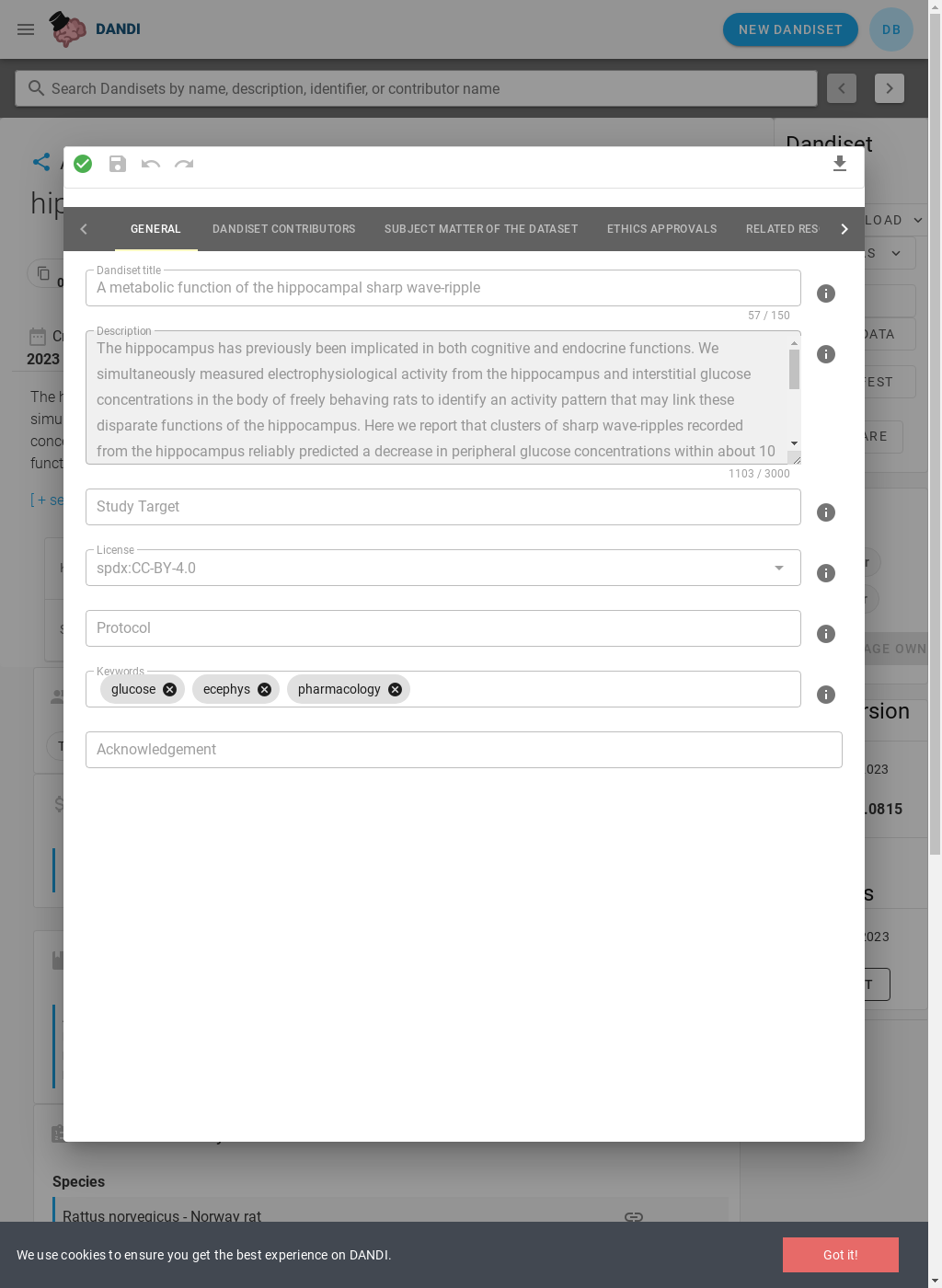The image size is (942, 1288).
Task: Click the green validation checkmark icon
Action: pyautogui.click(x=83, y=164)
